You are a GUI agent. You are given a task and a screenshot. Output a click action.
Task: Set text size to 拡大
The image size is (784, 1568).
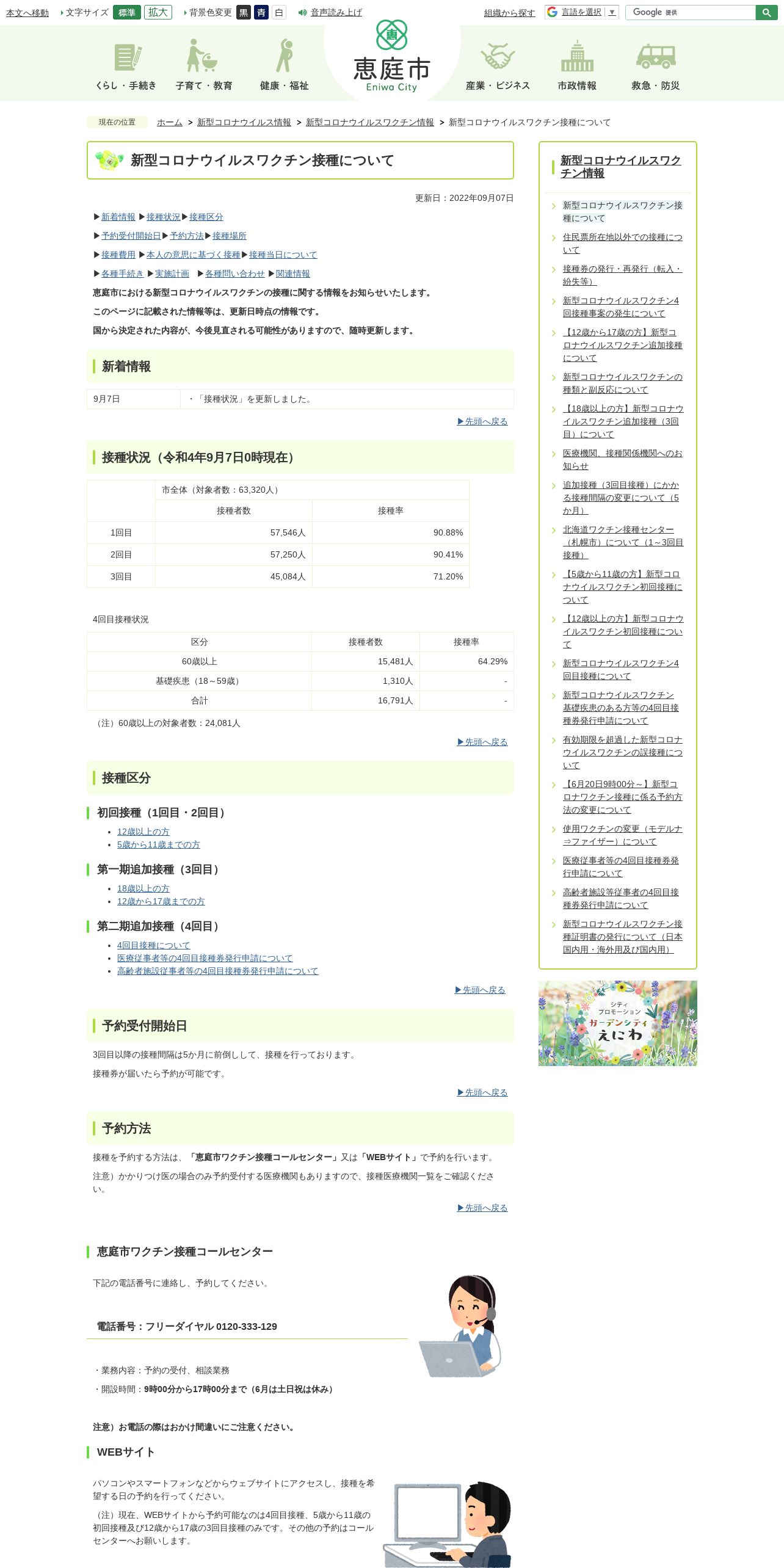pos(158,12)
